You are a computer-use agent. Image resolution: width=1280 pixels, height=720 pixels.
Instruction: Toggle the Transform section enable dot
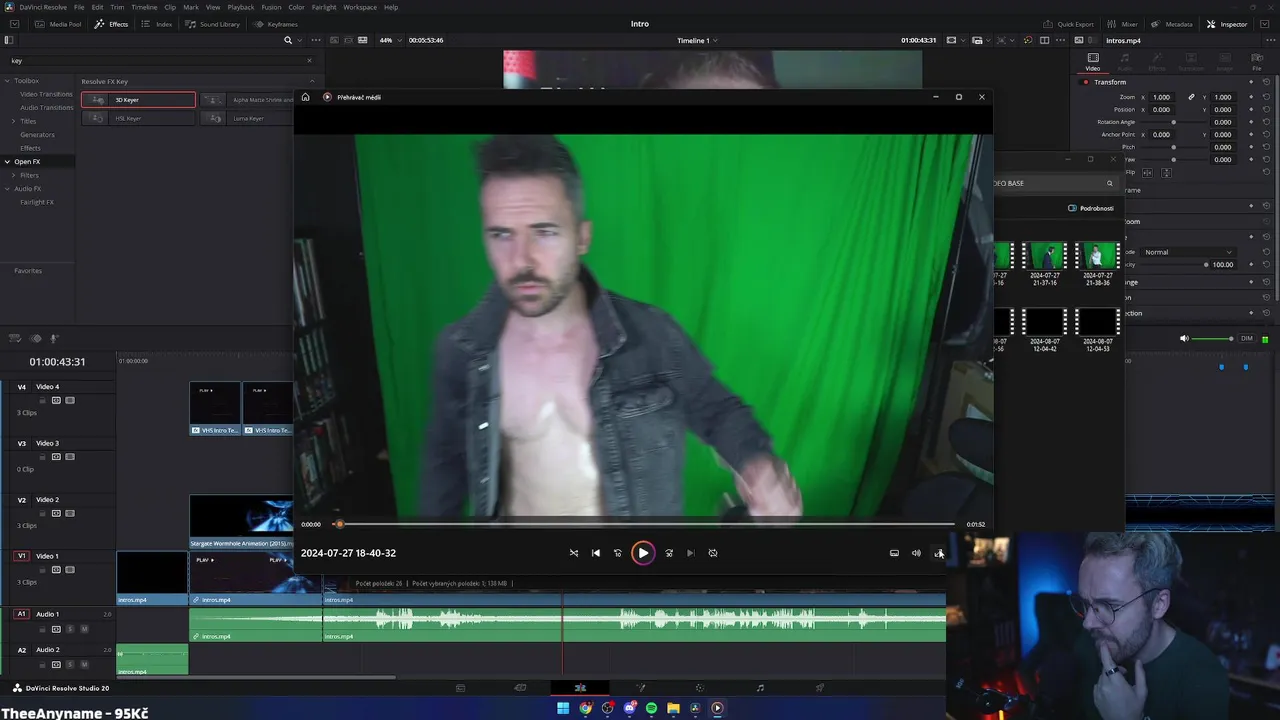[x=1086, y=82]
